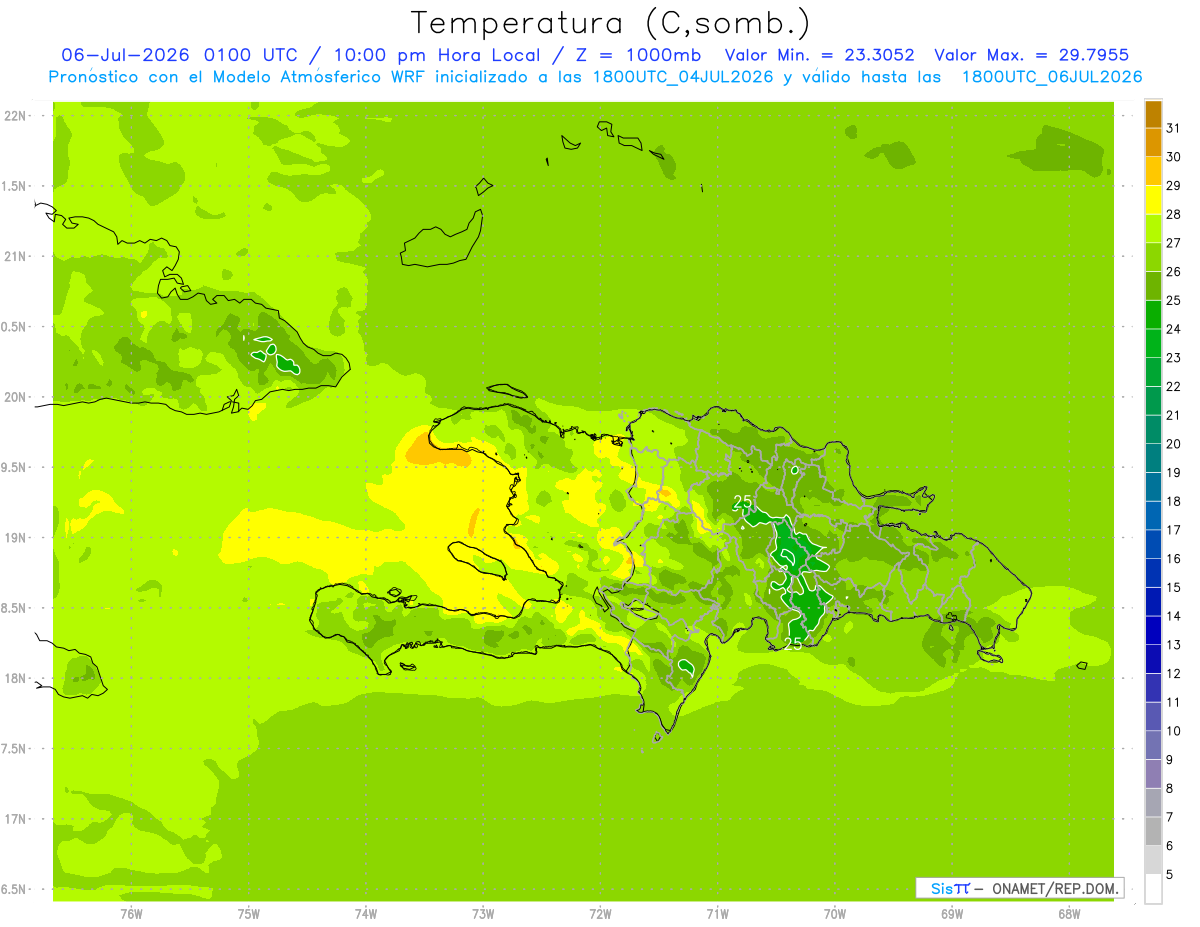Click the "76W" longitude axis label
Image resolution: width=1200 pixels, height=927 pixels.
[x=131, y=914]
